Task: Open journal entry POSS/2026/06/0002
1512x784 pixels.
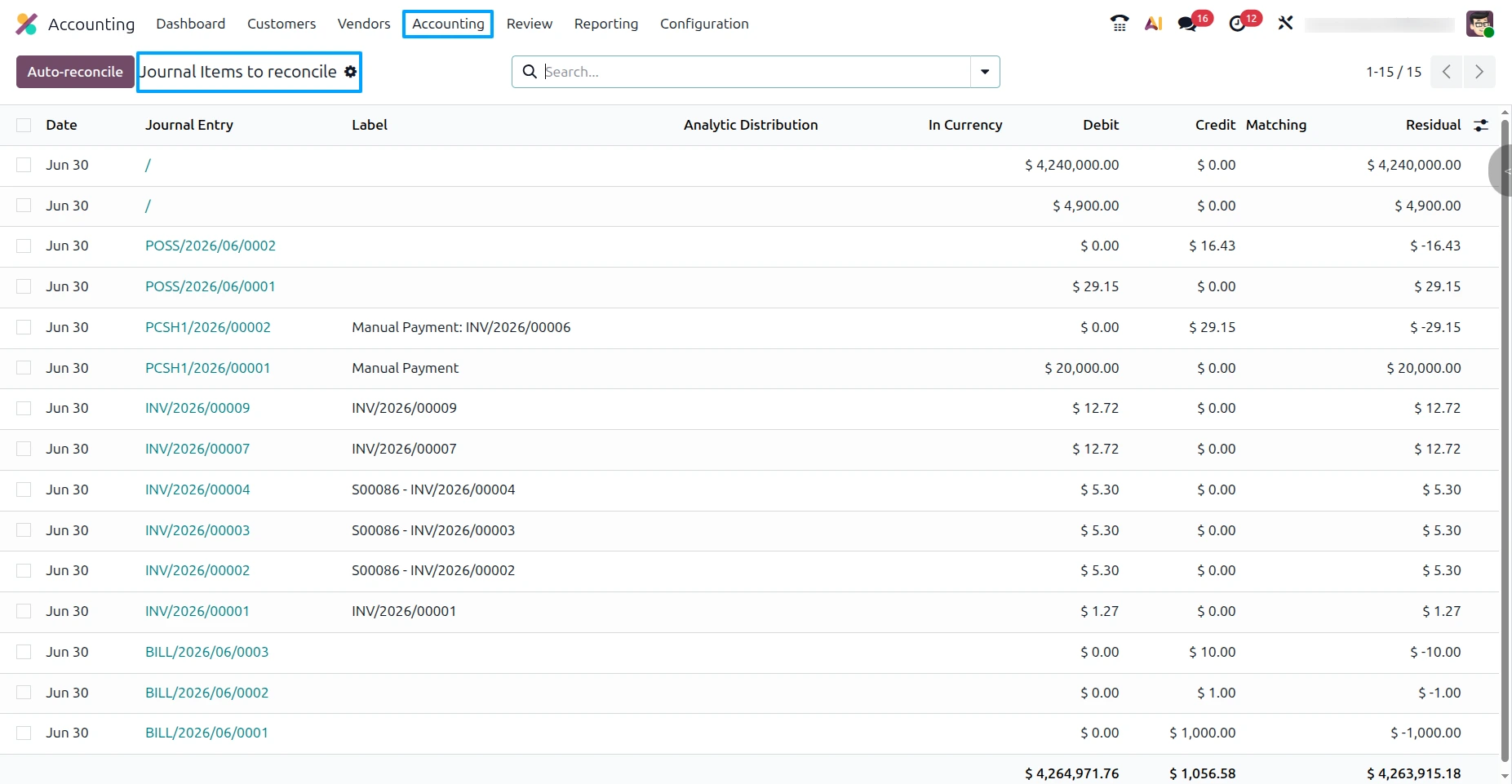Action: (211, 246)
